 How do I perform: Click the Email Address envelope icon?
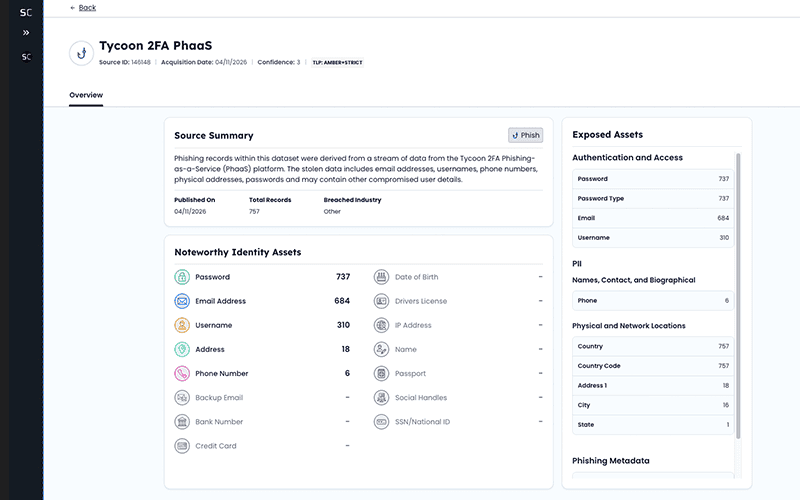click(x=182, y=301)
